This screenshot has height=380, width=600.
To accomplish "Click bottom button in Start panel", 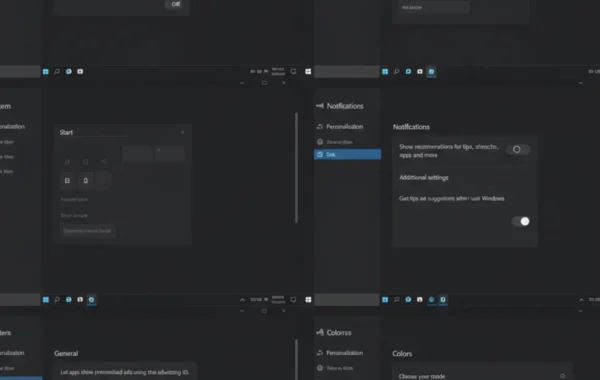I will pos(88,231).
